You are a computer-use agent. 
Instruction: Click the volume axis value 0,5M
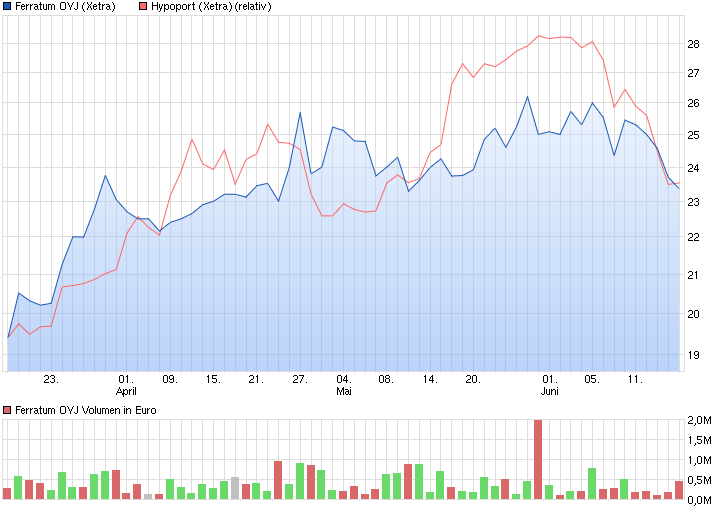(699, 480)
